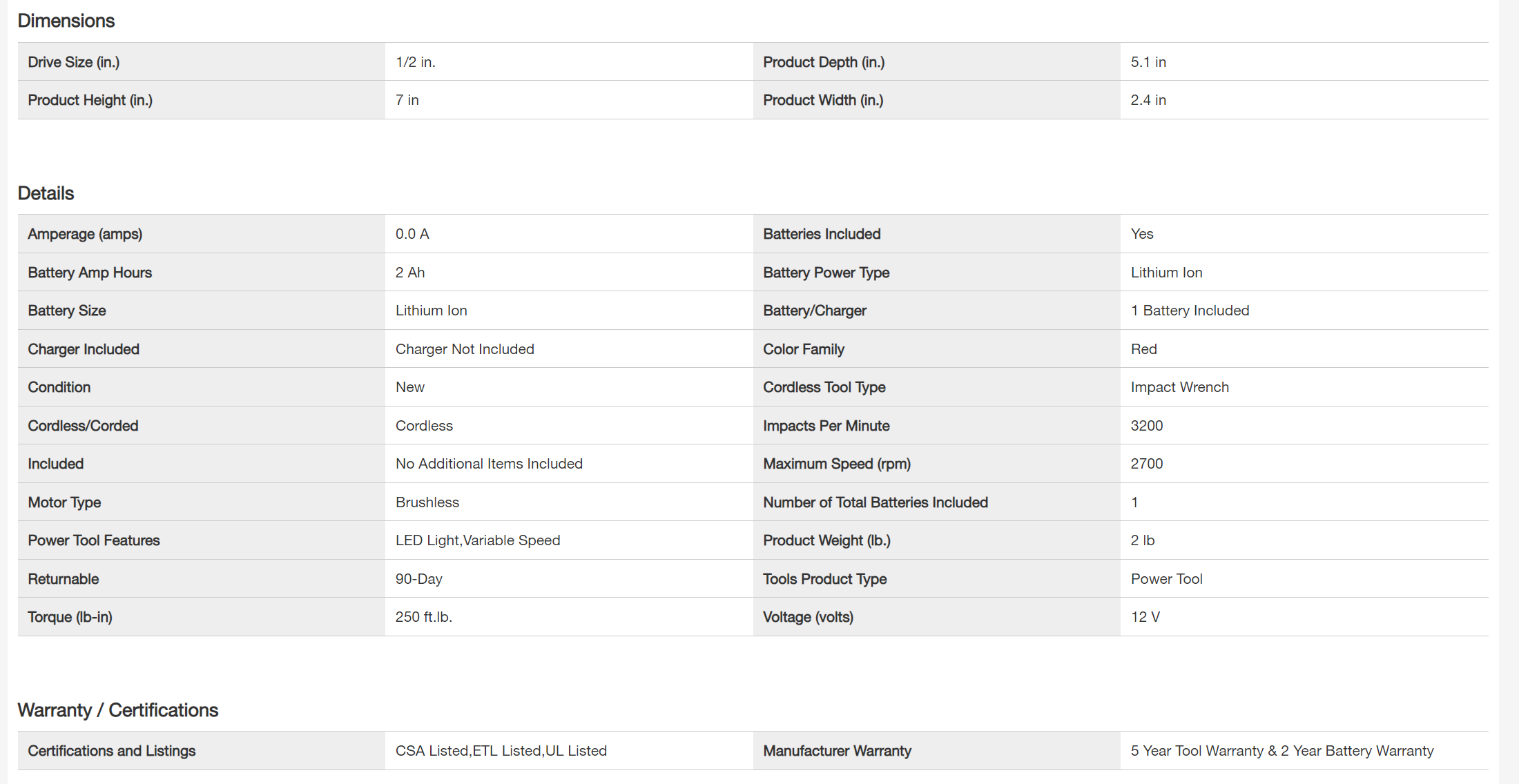Click the 2.4 in product width value
Viewport: 1519px width, 784px height.
pyautogui.click(x=1148, y=100)
